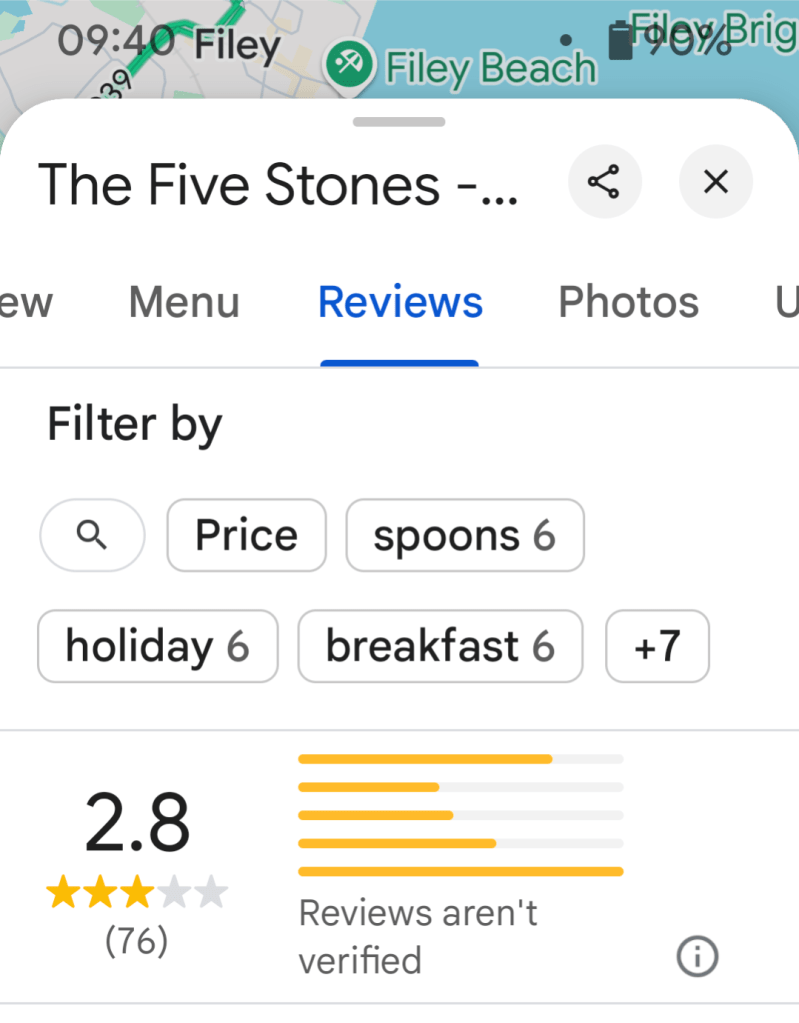Pull up the sheet drag handle
The height and width of the screenshot is (1023, 799).
[399, 122]
